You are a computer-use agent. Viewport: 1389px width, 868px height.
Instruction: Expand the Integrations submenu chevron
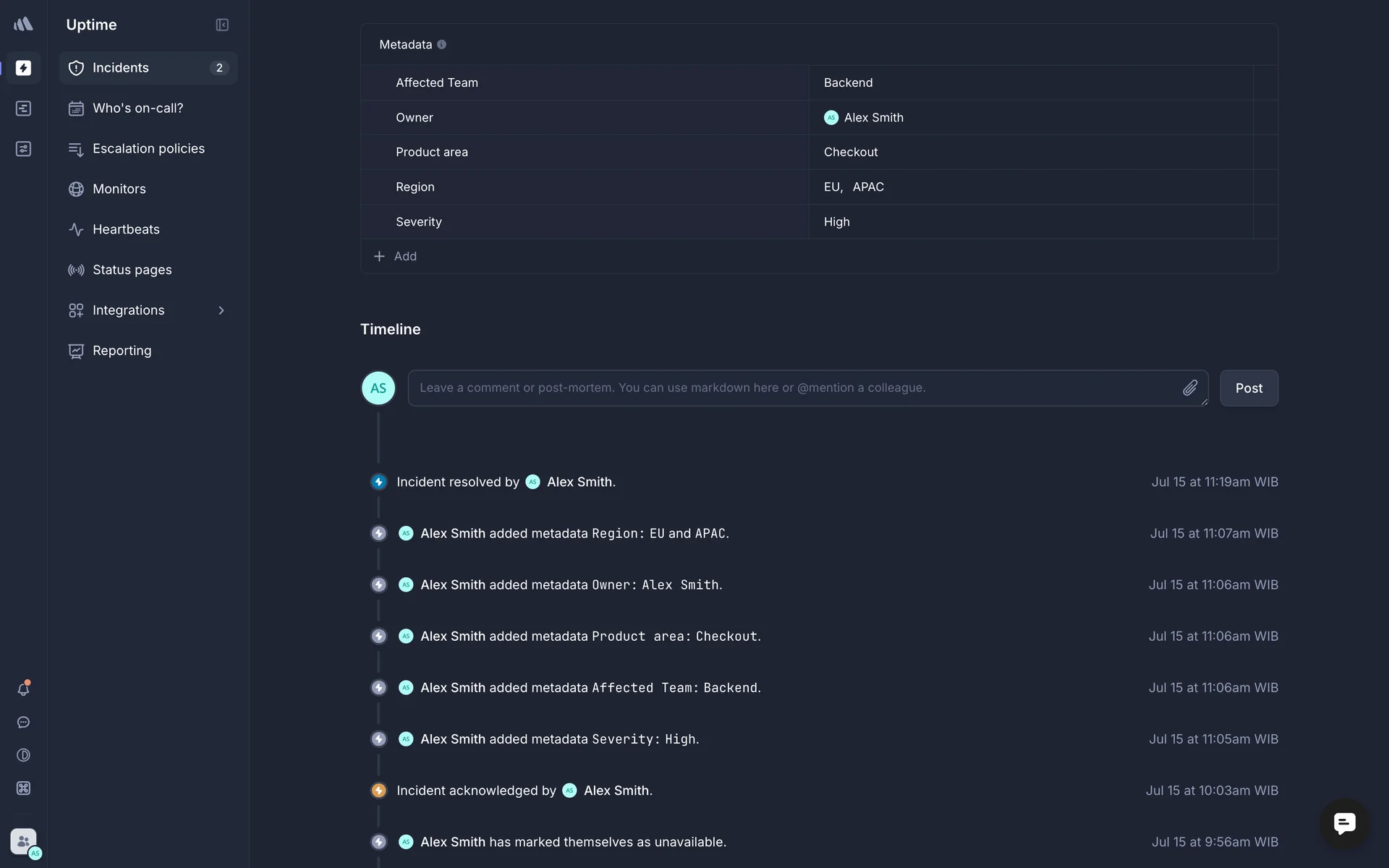tap(221, 310)
